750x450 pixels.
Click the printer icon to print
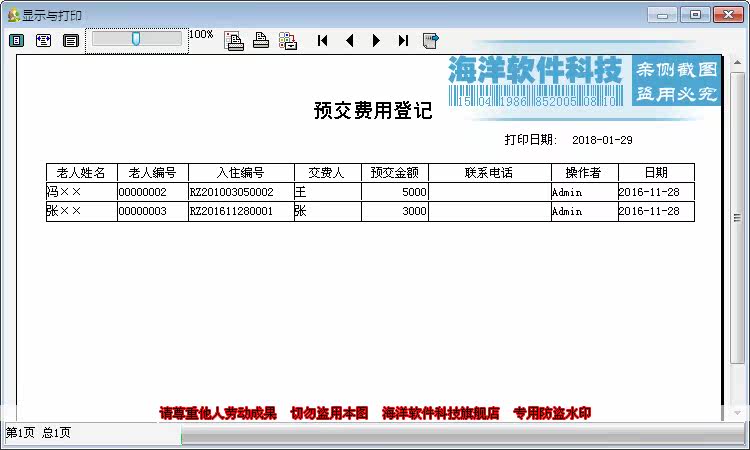pyautogui.click(x=261, y=41)
